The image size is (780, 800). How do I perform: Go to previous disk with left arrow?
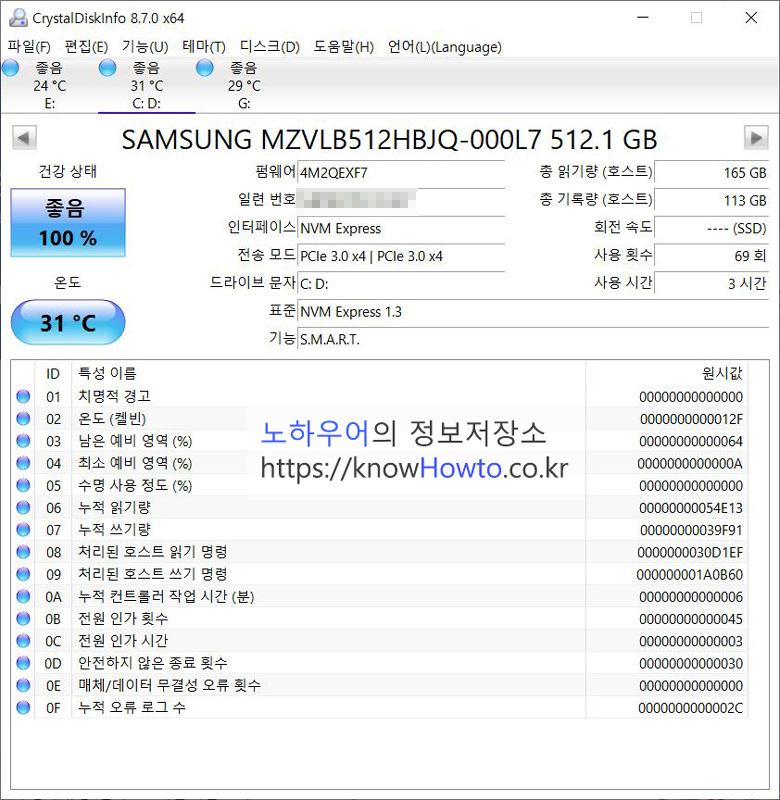click(24, 138)
